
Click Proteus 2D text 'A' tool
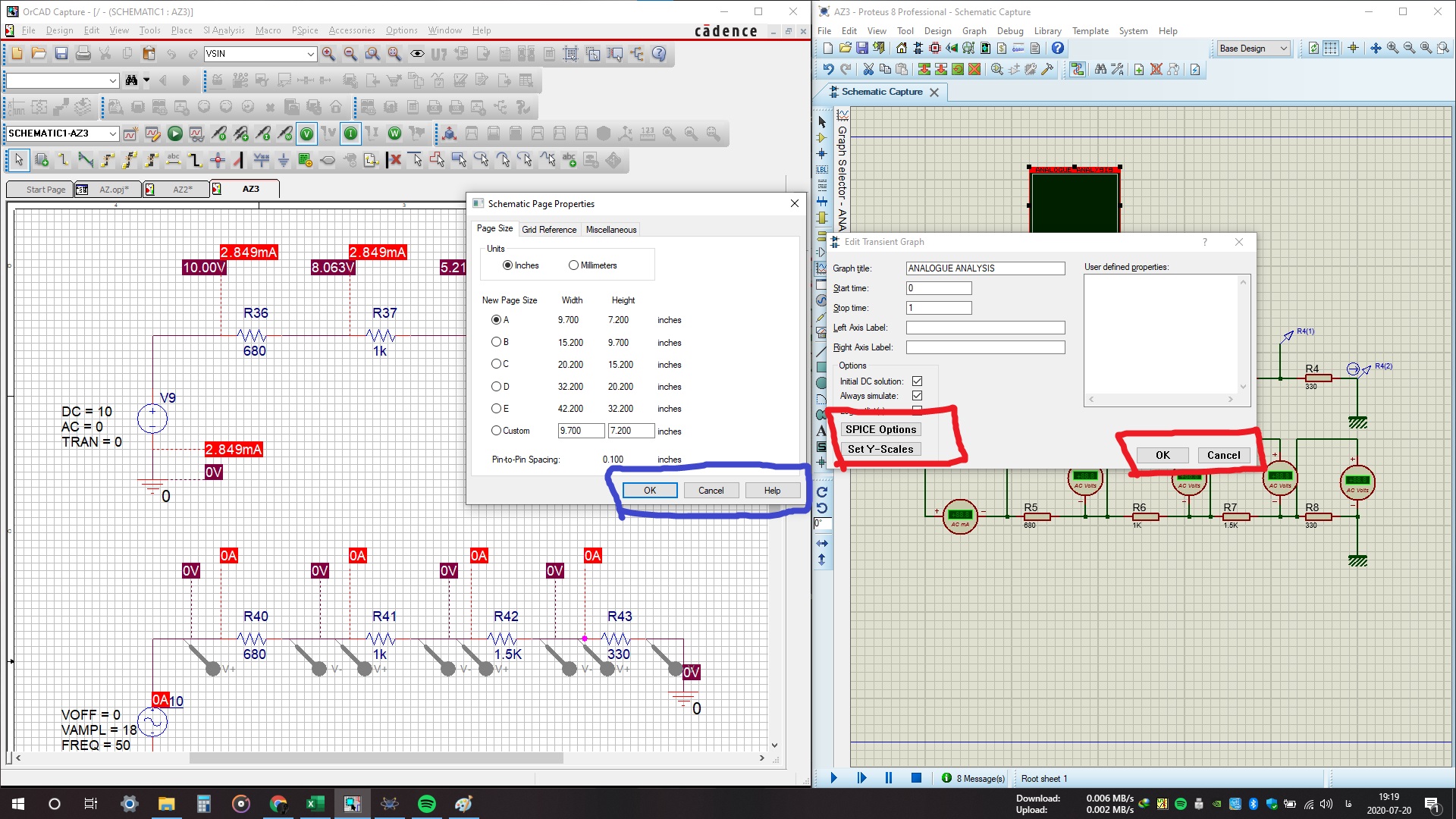(821, 431)
